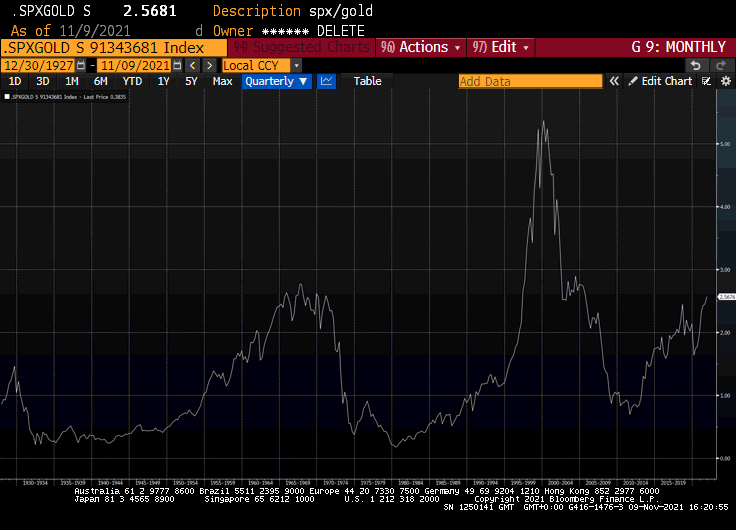736x530 pixels.
Task: Click the pencil icon beside Edit Chart
Action: [633, 81]
